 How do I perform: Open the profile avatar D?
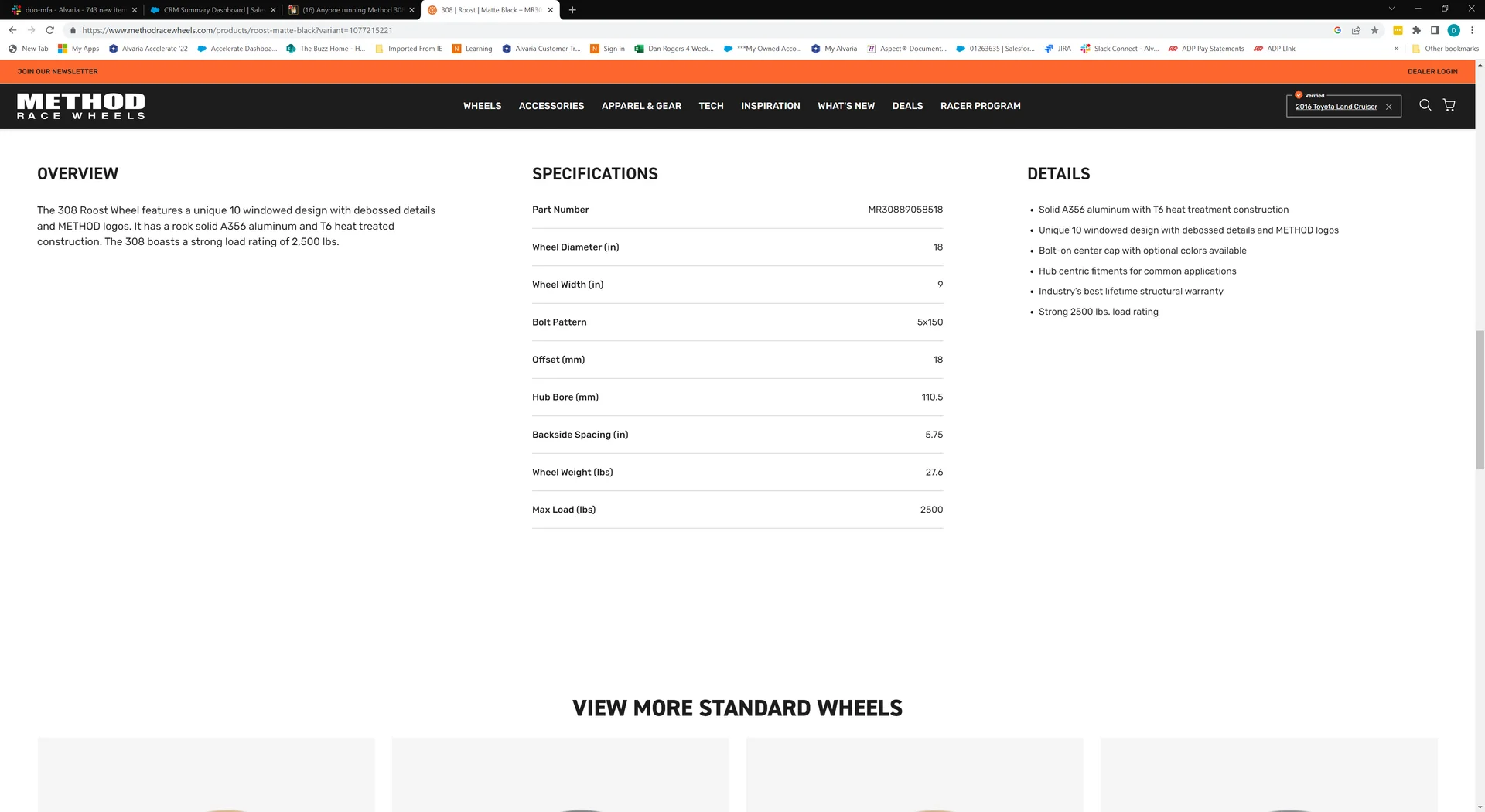1453,30
